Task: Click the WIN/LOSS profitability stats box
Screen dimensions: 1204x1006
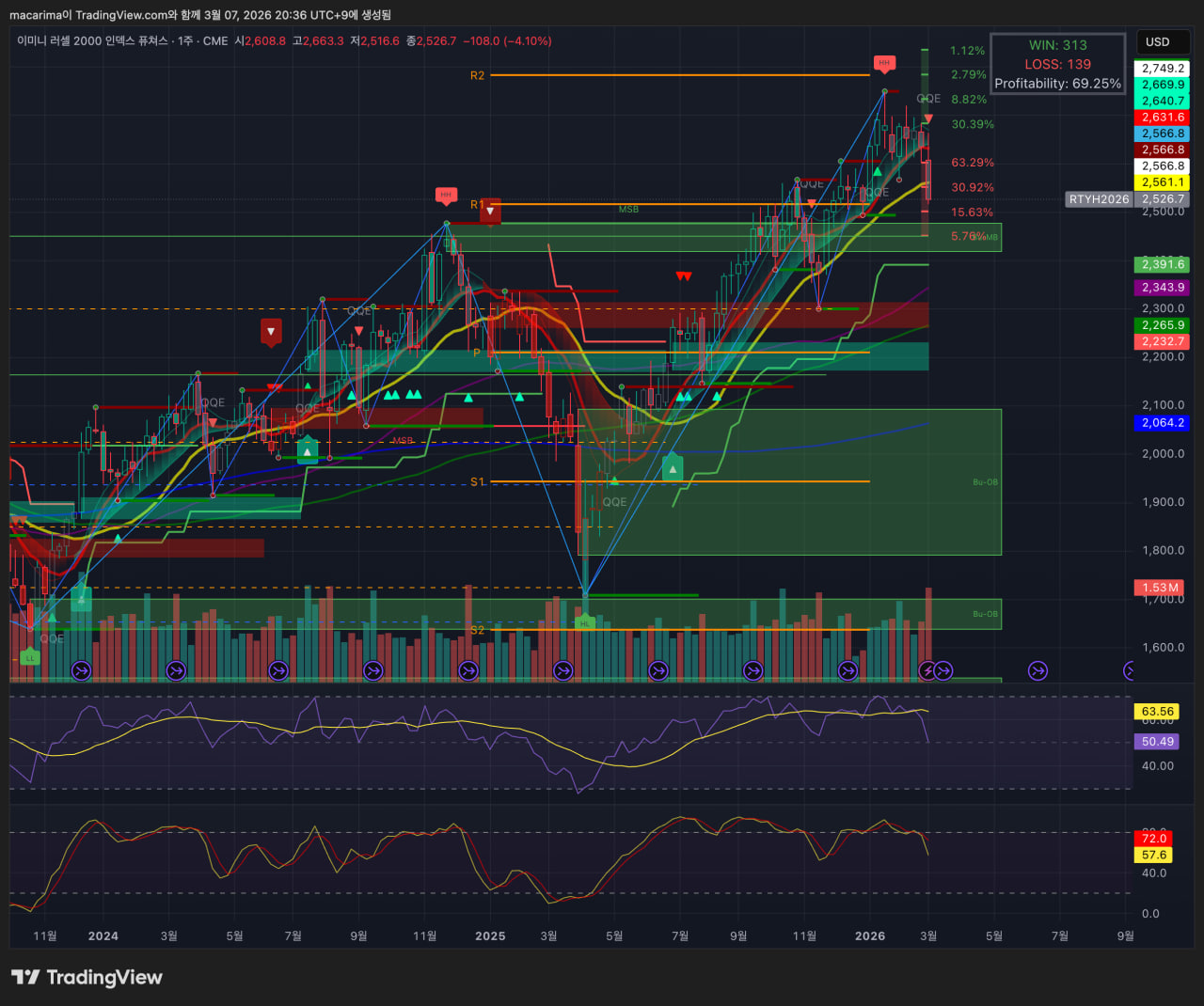Action: [1057, 64]
